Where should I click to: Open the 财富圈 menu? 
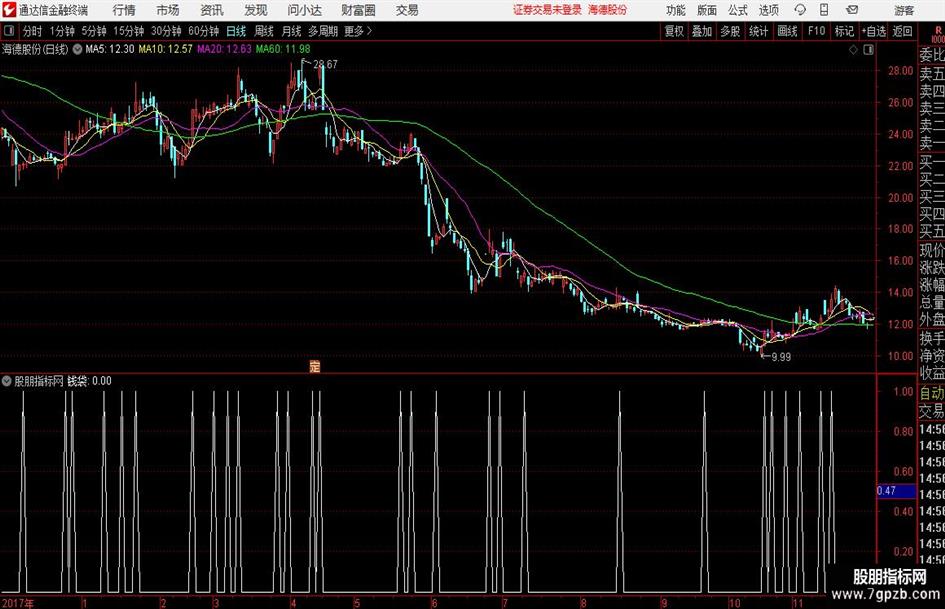click(x=358, y=10)
